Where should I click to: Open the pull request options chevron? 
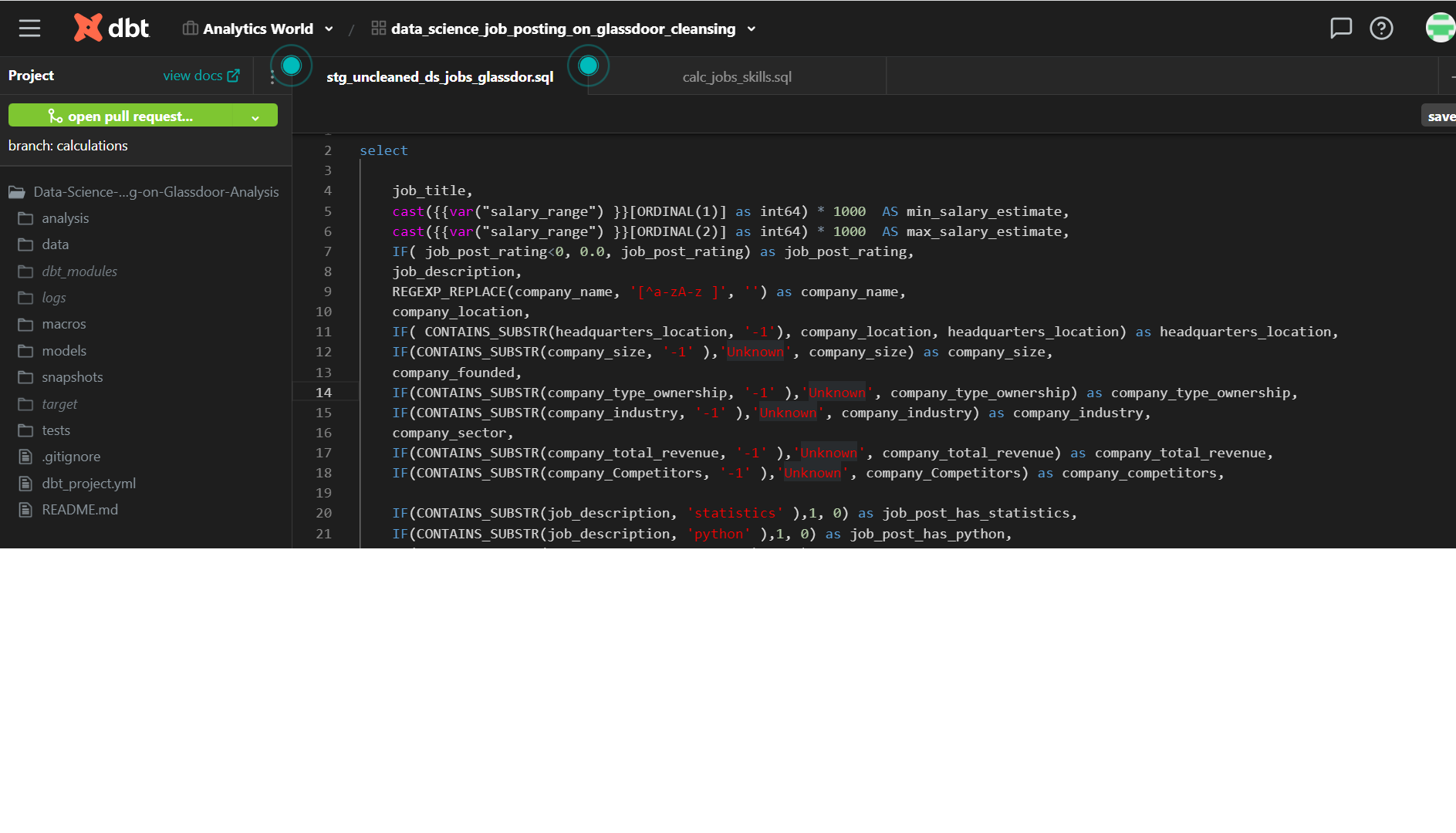point(255,117)
